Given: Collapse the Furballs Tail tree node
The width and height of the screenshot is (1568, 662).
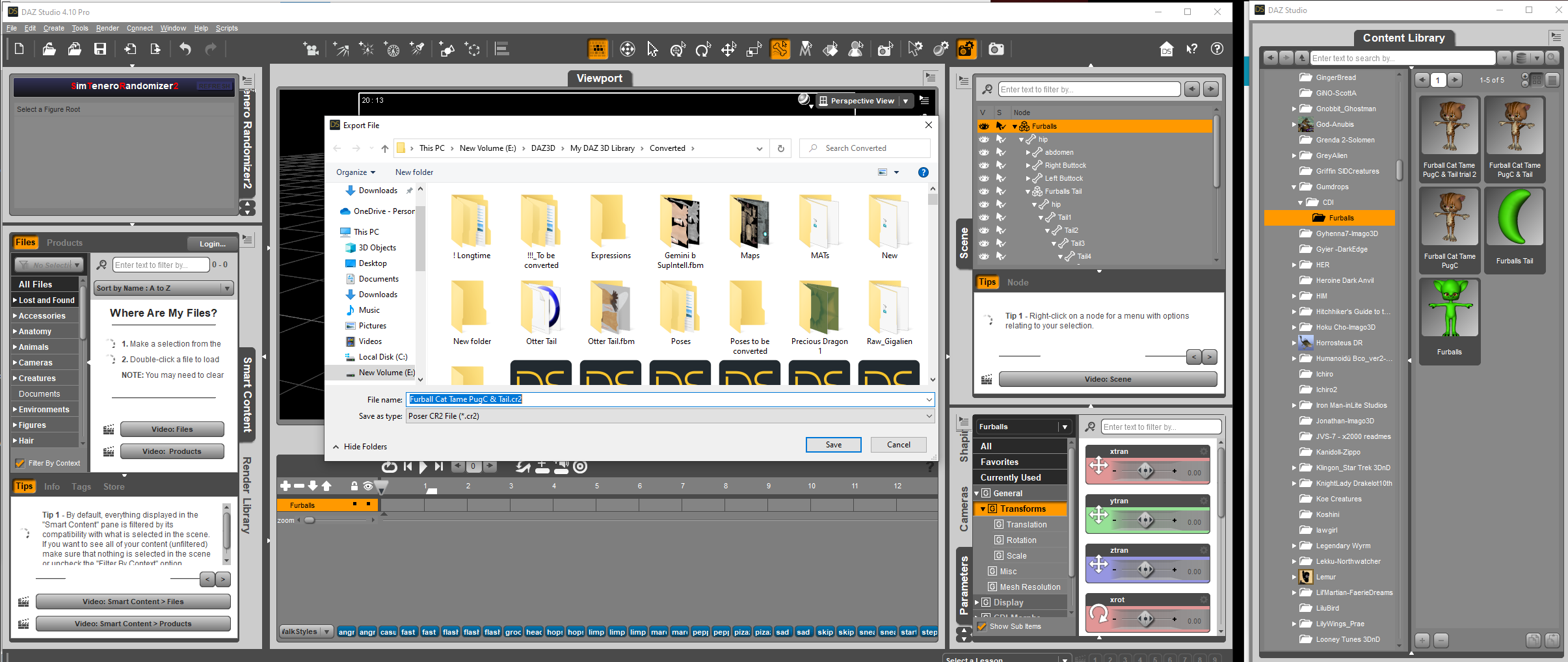Looking at the screenshot, I should 1028,191.
